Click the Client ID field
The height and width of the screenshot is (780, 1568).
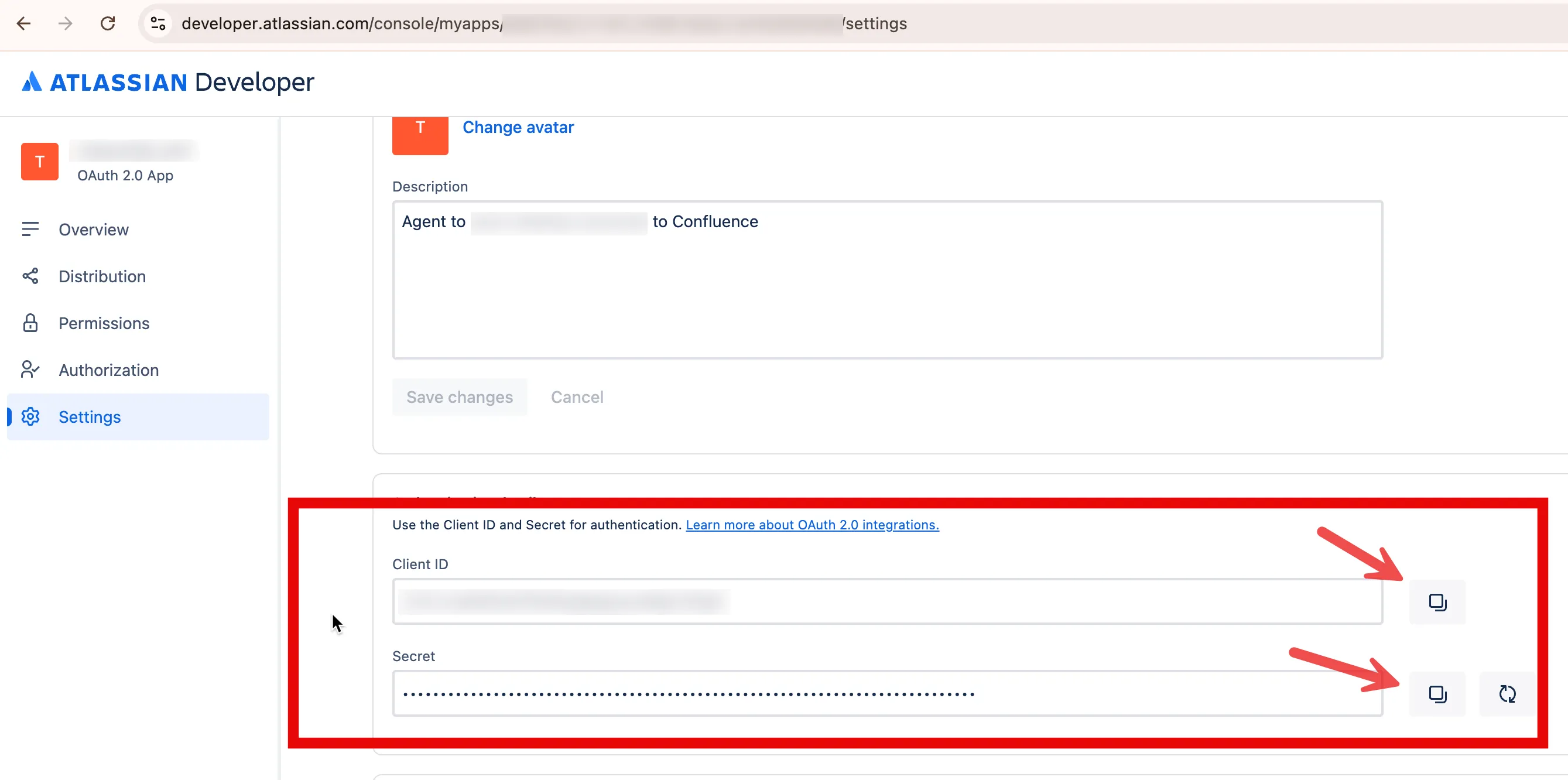coord(888,601)
